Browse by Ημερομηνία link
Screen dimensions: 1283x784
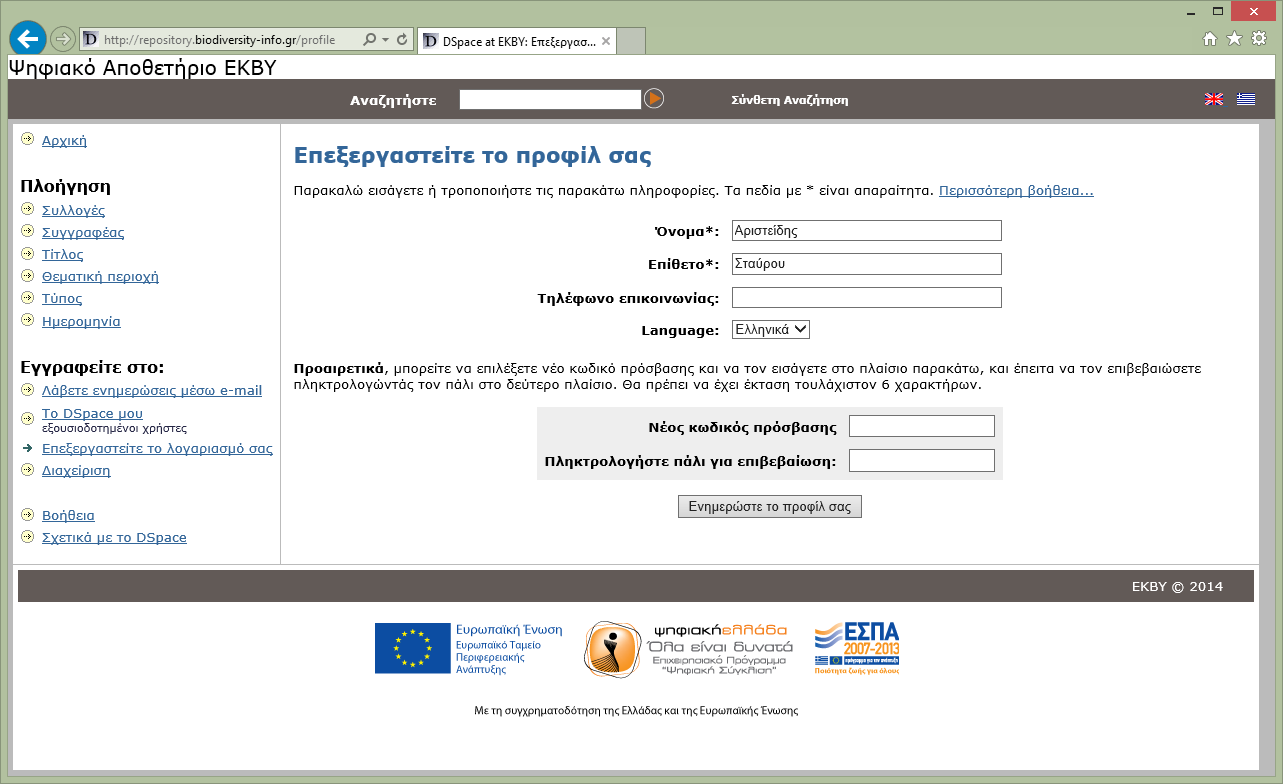tap(81, 321)
